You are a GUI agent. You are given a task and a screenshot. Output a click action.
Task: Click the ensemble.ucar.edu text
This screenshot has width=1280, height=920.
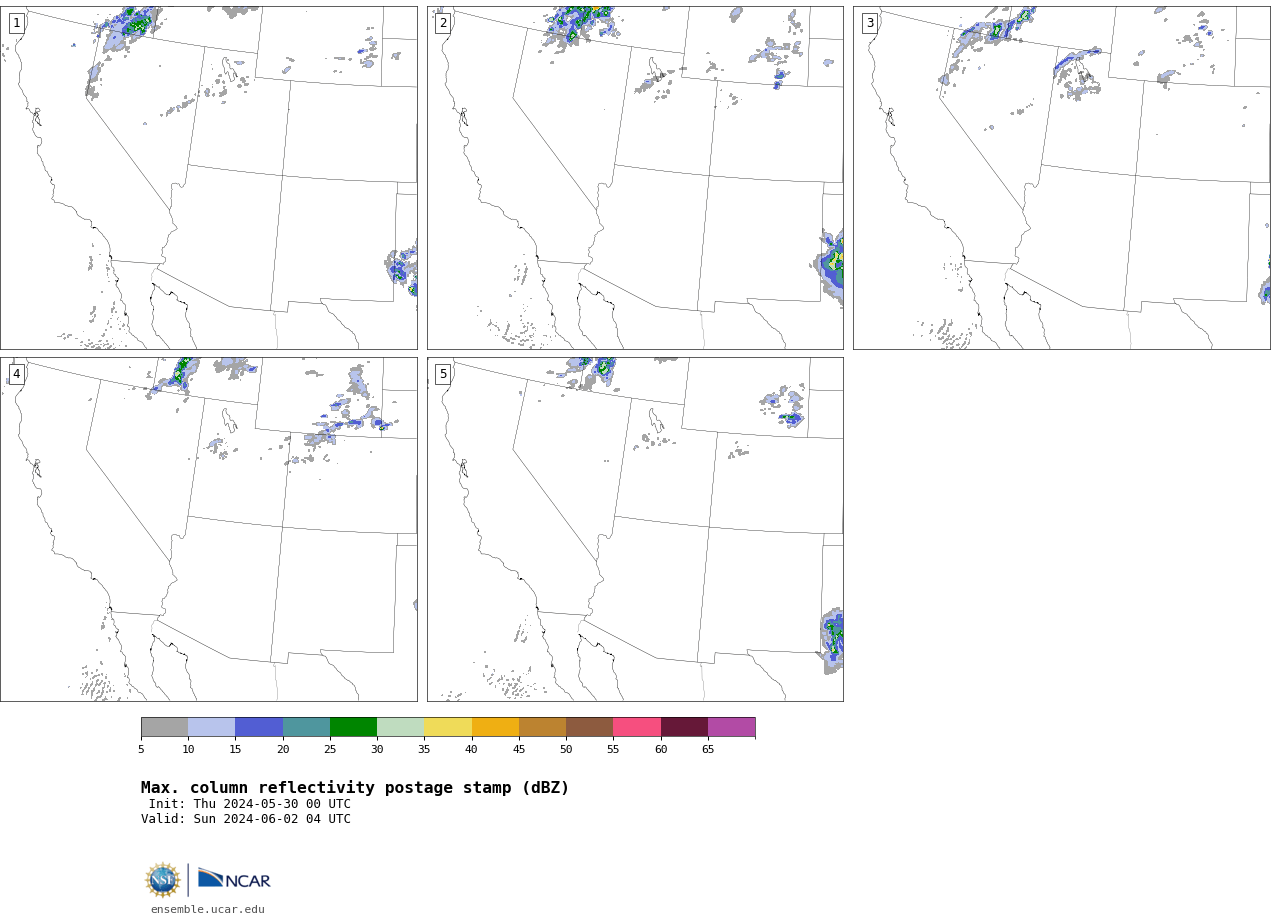pos(208,910)
